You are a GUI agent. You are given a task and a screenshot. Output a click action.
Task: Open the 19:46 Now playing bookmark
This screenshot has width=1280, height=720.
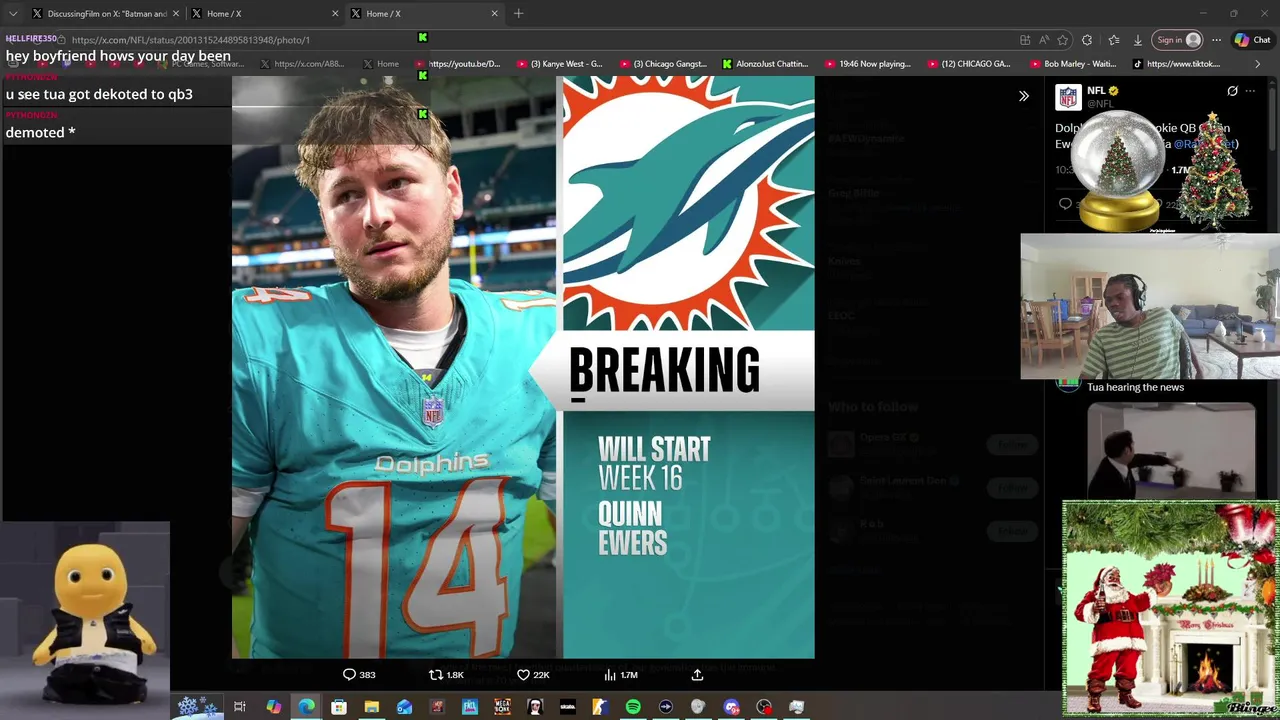coord(867,64)
